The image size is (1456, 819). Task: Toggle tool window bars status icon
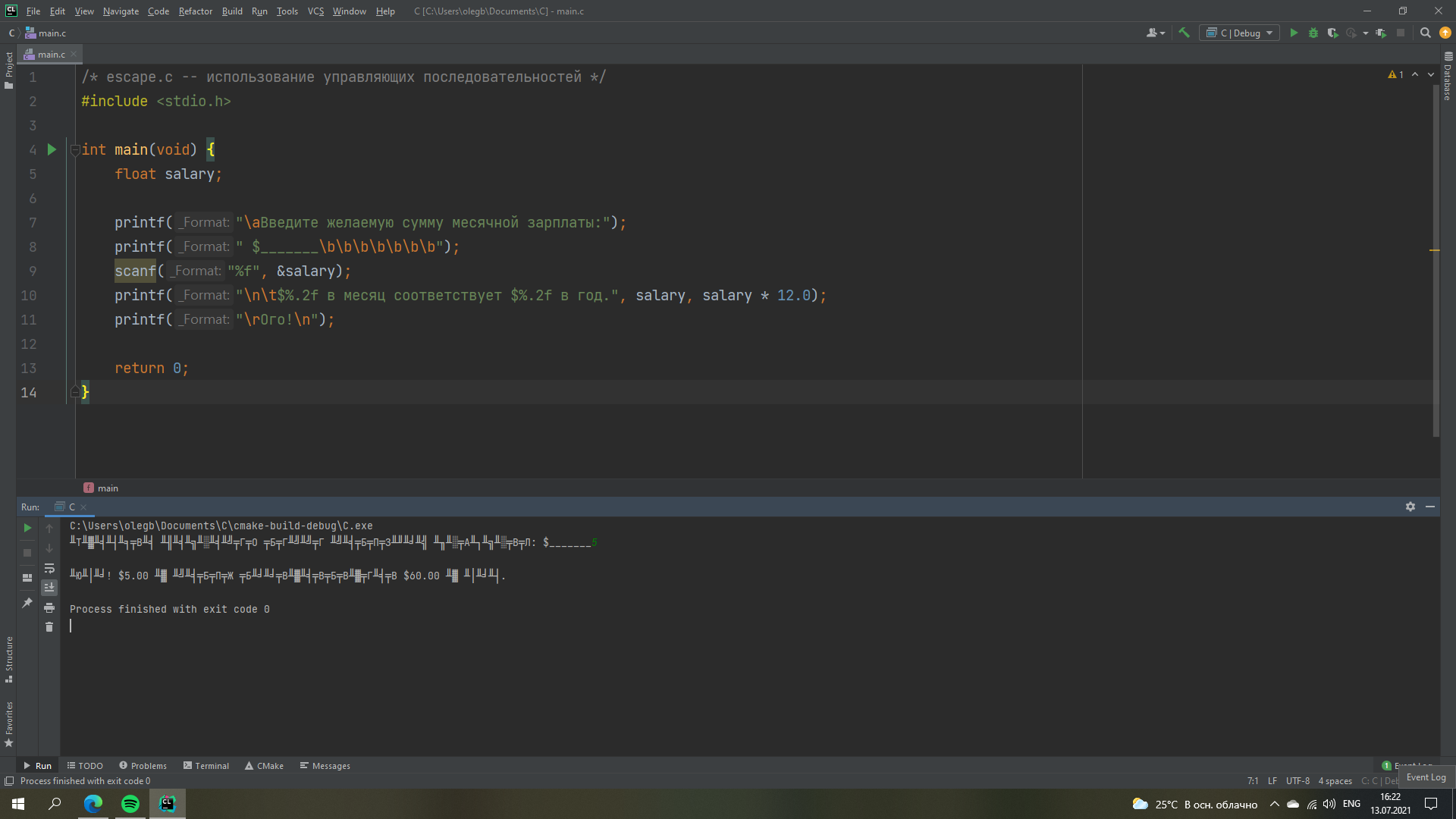(x=9, y=781)
